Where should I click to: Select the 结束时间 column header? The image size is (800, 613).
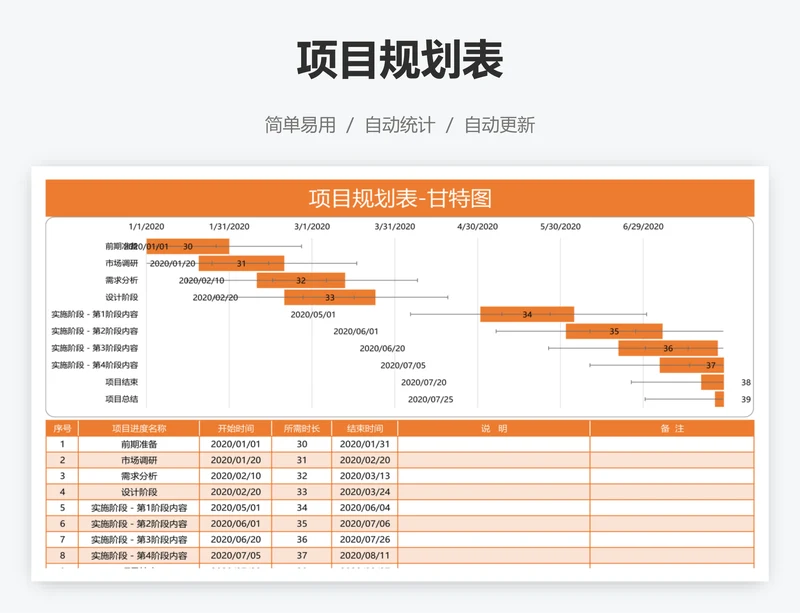pyautogui.click(x=365, y=428)
